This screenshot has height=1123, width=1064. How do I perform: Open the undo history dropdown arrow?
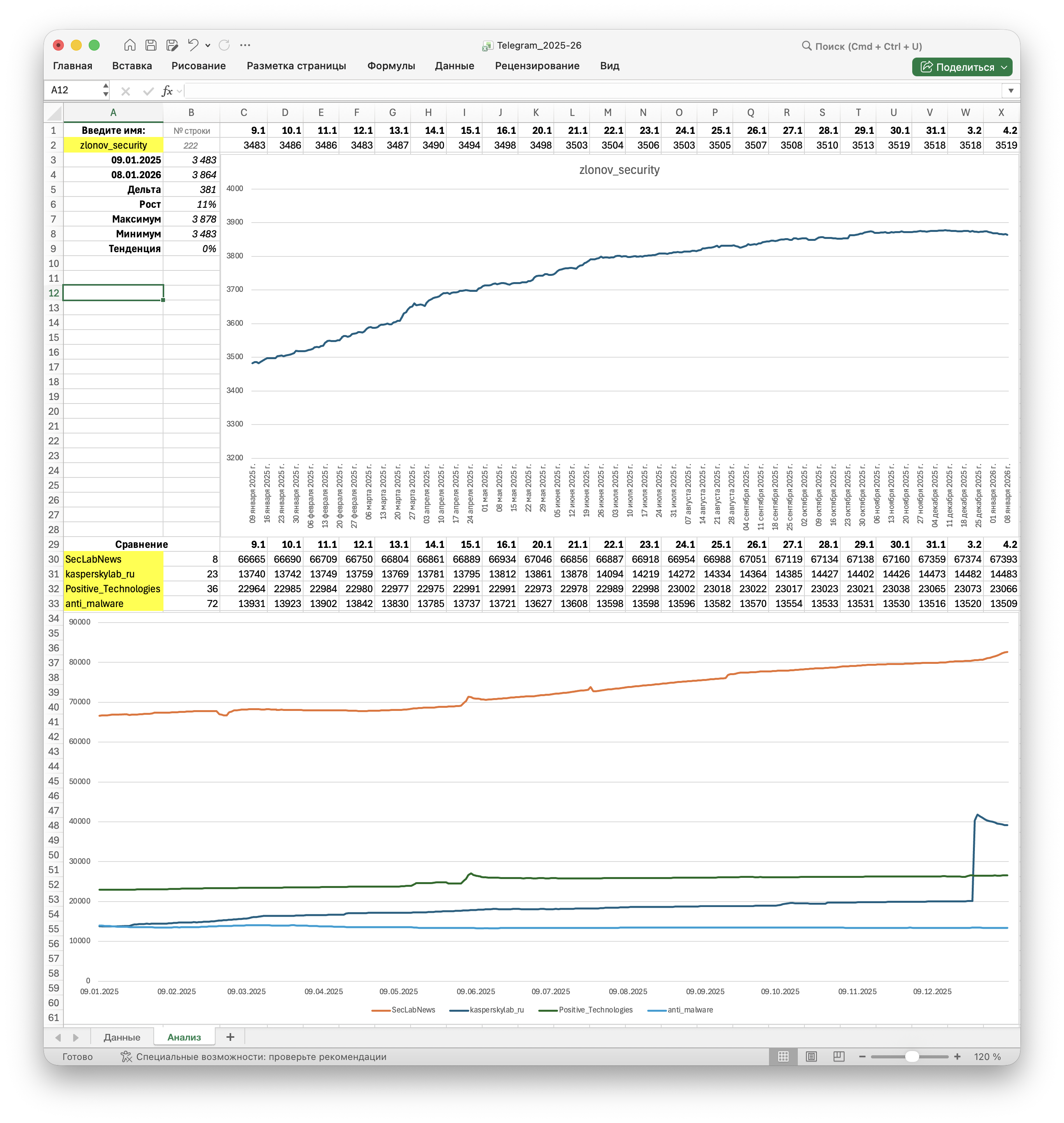point(207,46)
